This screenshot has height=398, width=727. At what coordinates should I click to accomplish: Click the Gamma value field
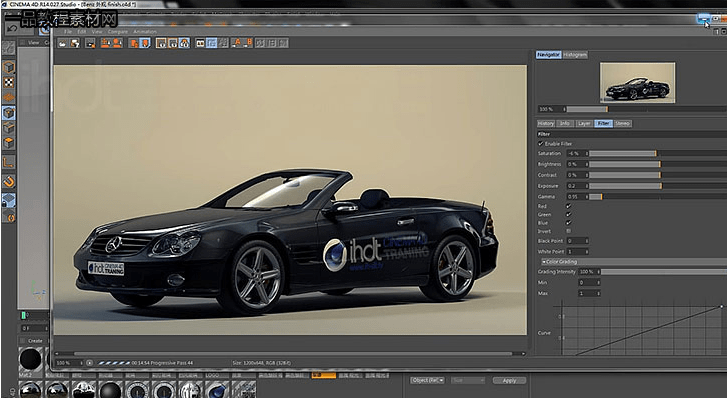pyautogui.click(x=577, y=197)
